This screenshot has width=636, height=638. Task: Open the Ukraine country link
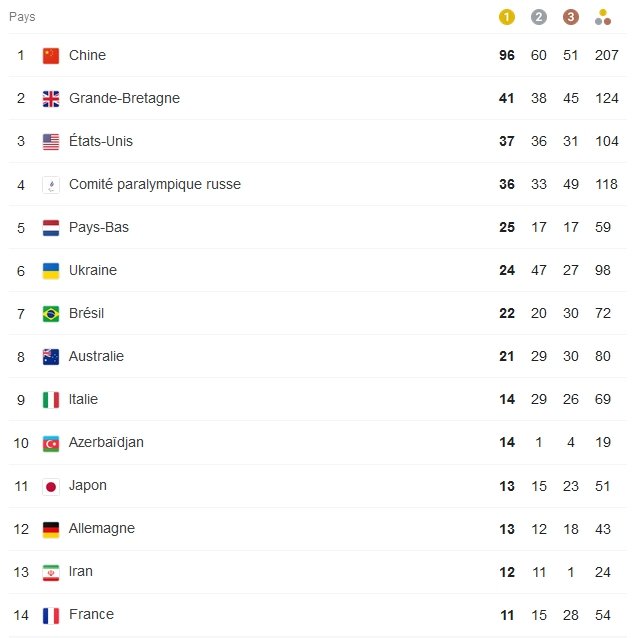[93, 270]
